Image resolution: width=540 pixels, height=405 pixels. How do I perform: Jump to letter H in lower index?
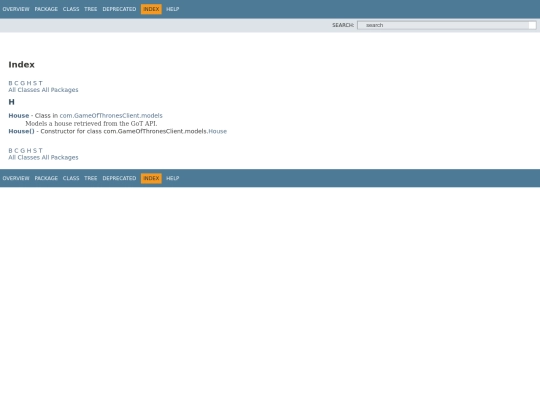click(29, 150)
